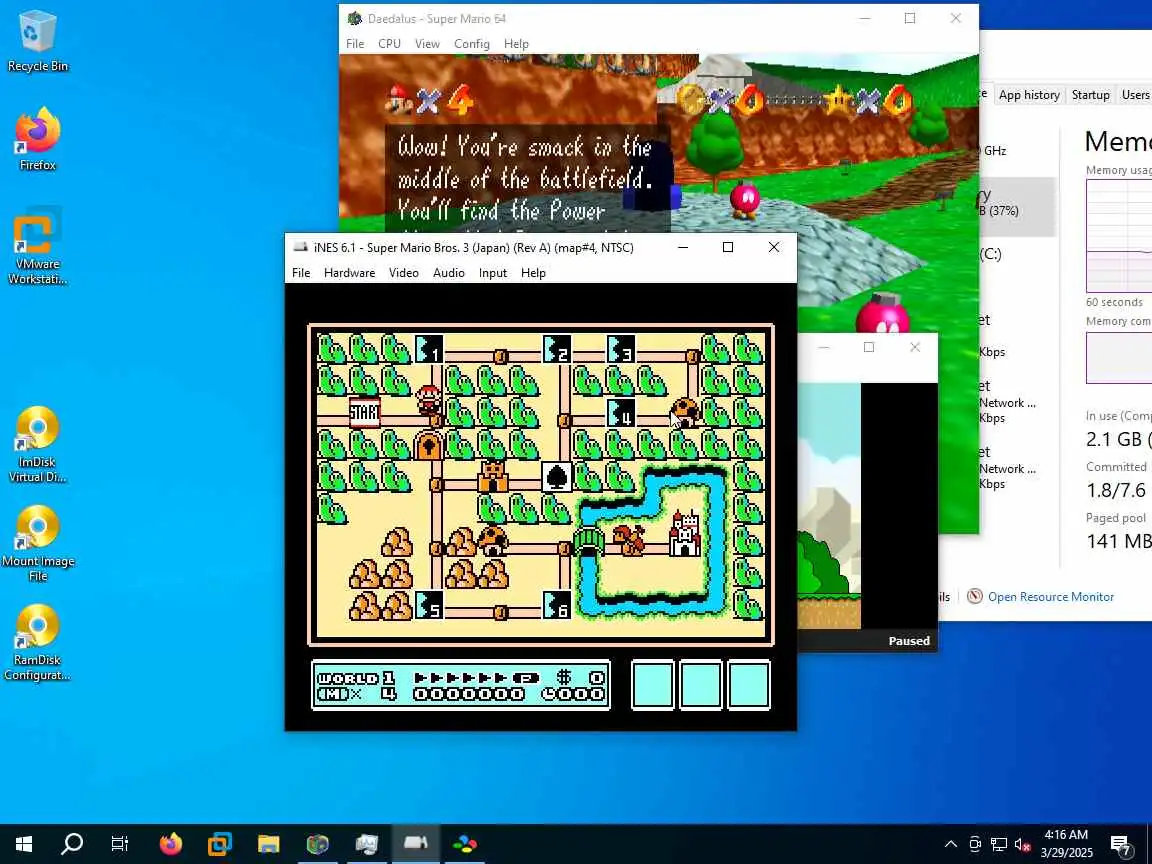
Task: Switch to Task Manager taskbar icon
Action: (x=366, y=843)
